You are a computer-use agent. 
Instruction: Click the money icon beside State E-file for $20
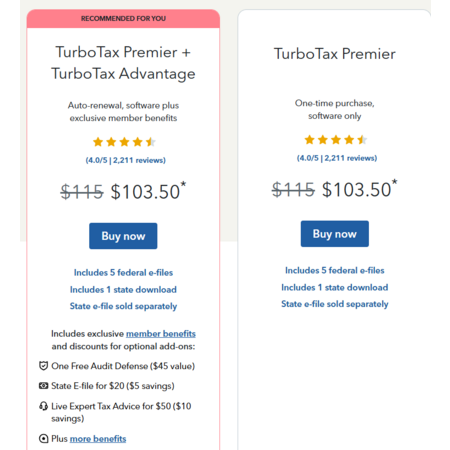click(x=43, y=386)
